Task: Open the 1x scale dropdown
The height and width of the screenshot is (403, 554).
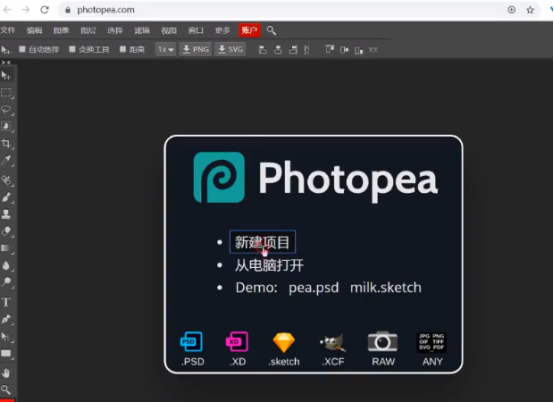Action: (165, 49)
